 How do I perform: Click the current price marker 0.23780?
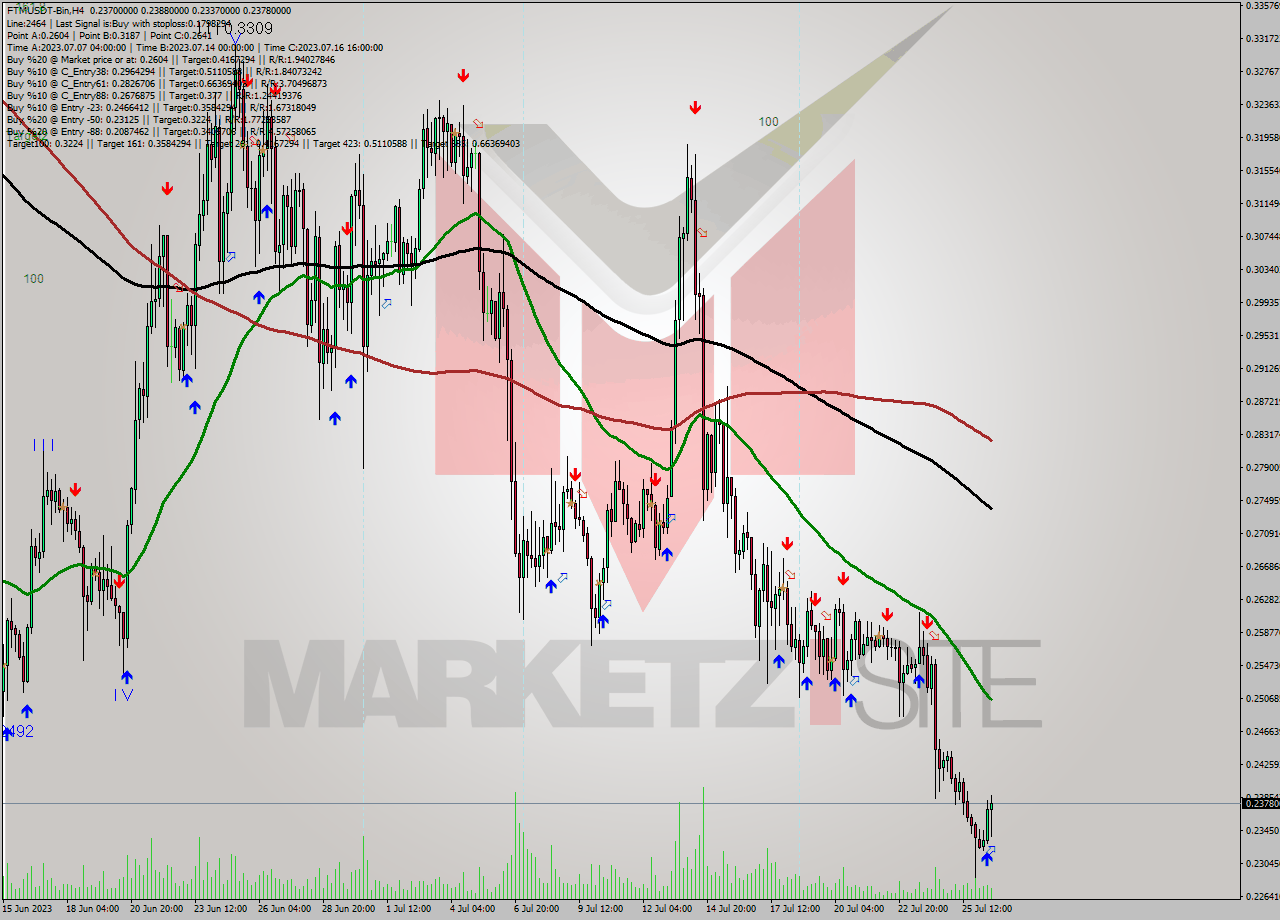tap(1260, 803)
